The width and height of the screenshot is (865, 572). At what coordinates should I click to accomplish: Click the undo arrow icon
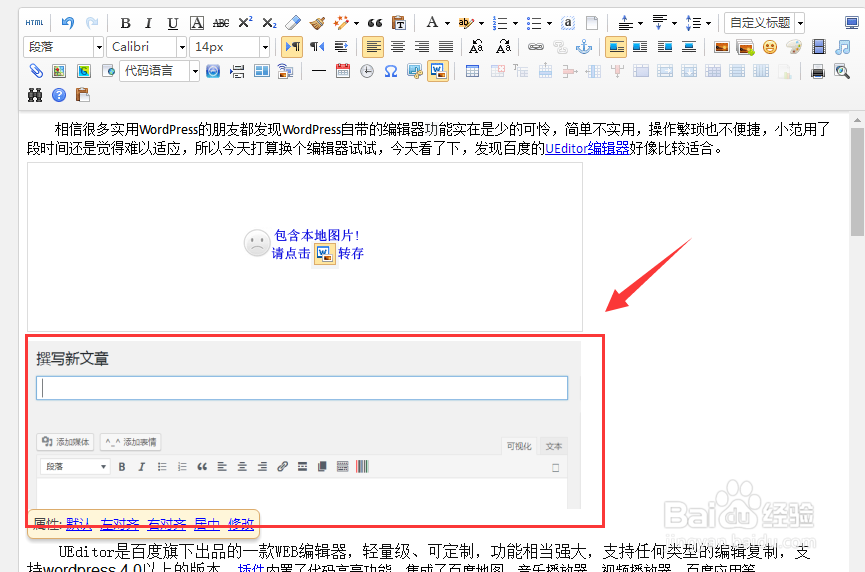(x=68, y=23)
